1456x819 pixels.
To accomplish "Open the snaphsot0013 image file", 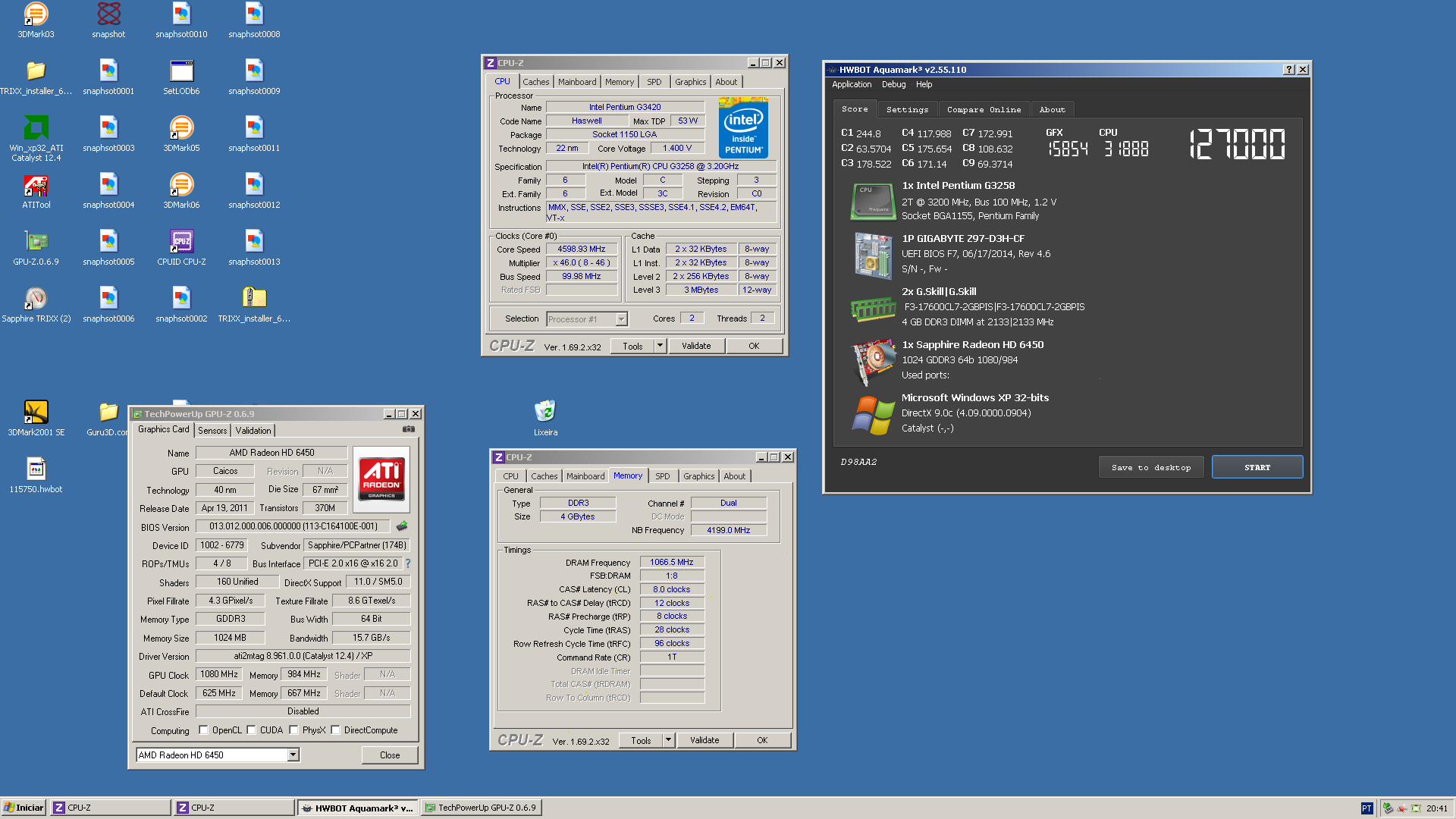I will pyautogui.click(x=254, y=241).
